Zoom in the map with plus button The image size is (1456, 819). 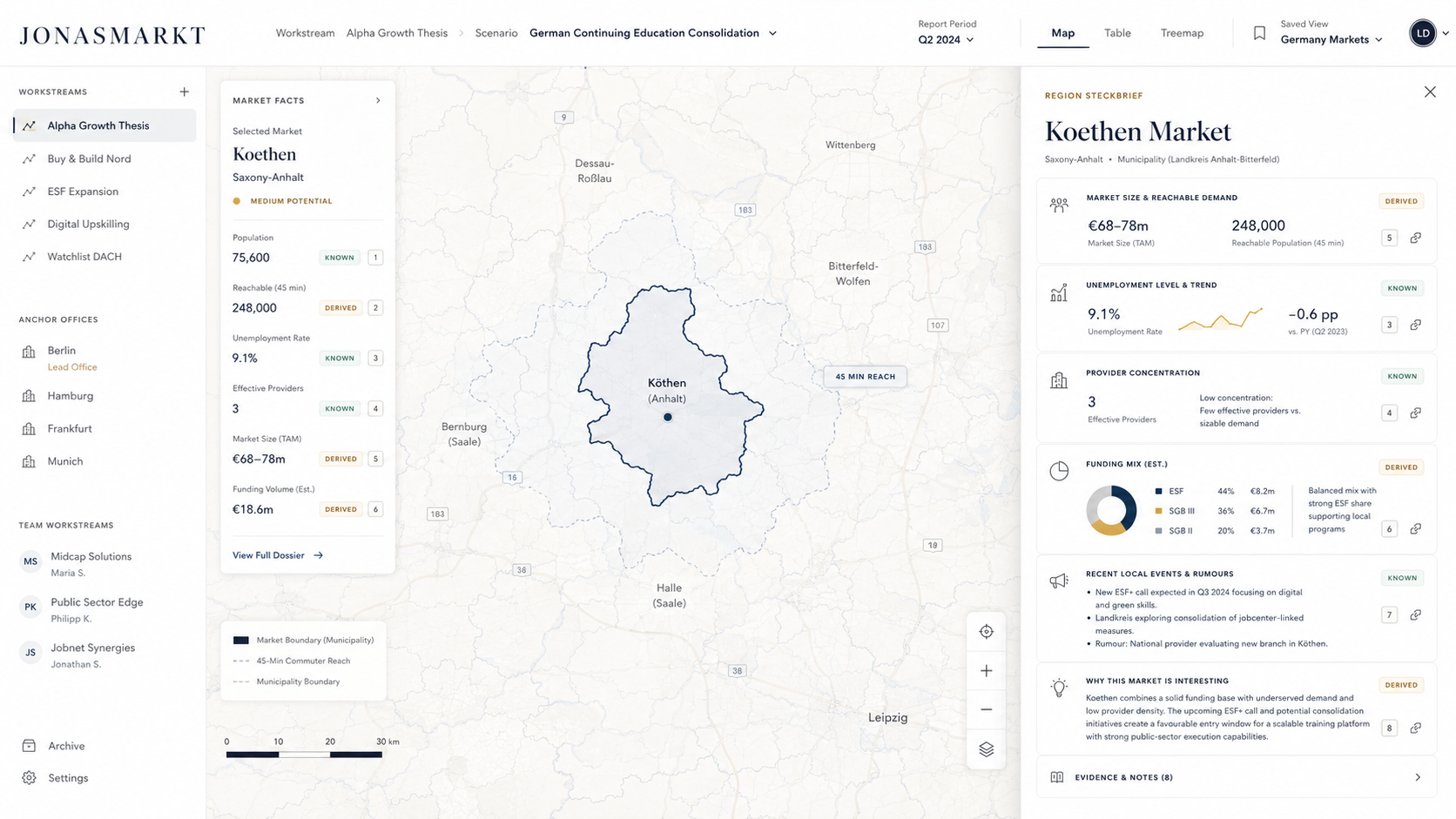986,671
